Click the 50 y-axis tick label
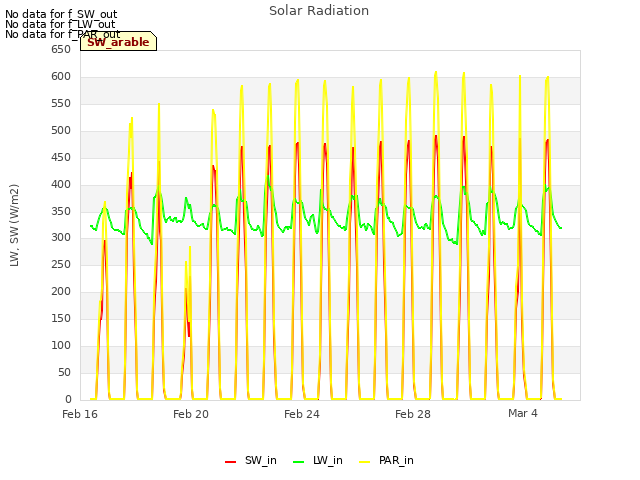Viewport: 640px width, 480px height. tap(64, 372)
